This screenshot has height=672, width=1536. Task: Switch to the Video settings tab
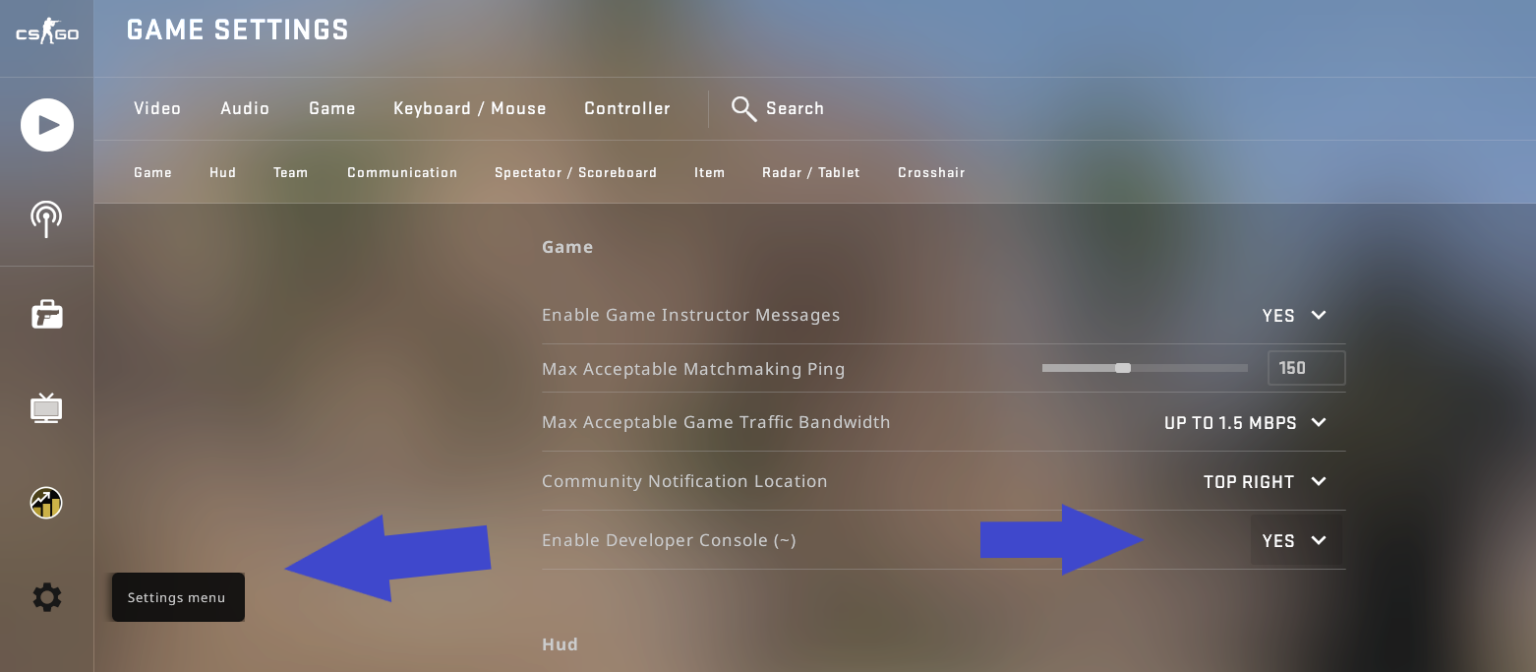(x=157, y=108)
